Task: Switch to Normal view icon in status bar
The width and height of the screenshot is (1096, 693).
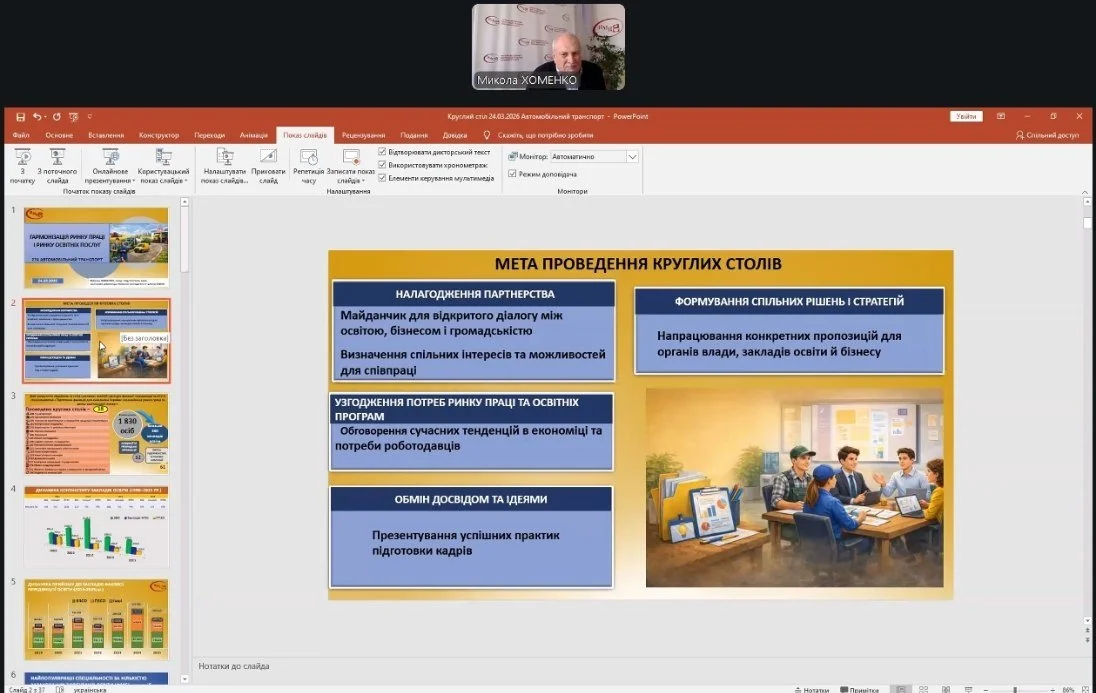Action: coord(901,690)
